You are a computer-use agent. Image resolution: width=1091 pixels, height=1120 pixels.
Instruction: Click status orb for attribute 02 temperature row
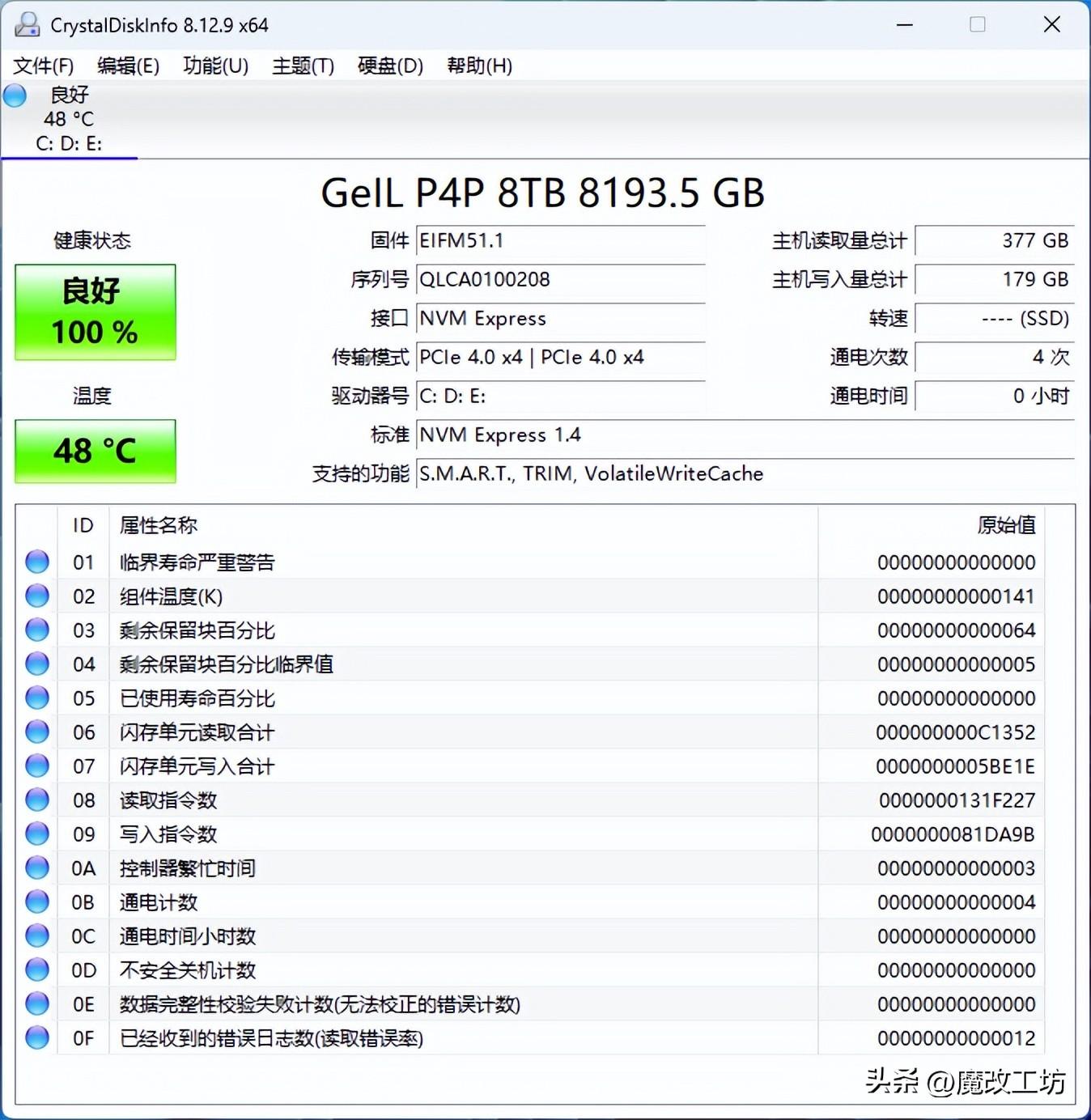(37, 596)
